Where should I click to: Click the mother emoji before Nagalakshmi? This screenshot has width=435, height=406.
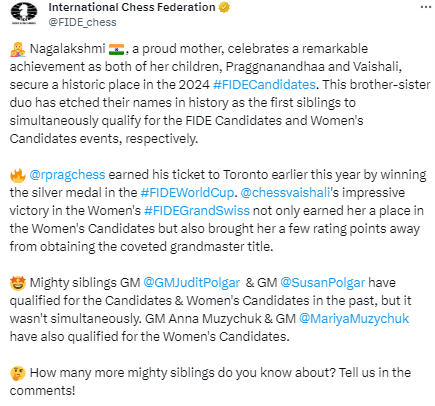click(x=18, y=49)
